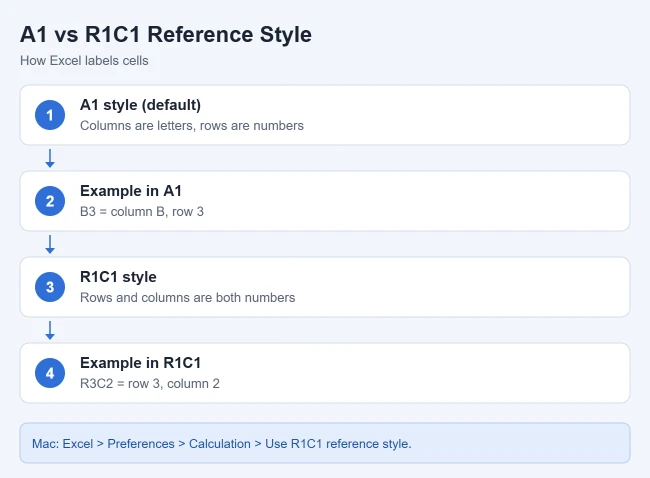This screenshot has width=650, height=478.
Task: Click the "Example in R1C1" heading
Action: click(141, 363)
